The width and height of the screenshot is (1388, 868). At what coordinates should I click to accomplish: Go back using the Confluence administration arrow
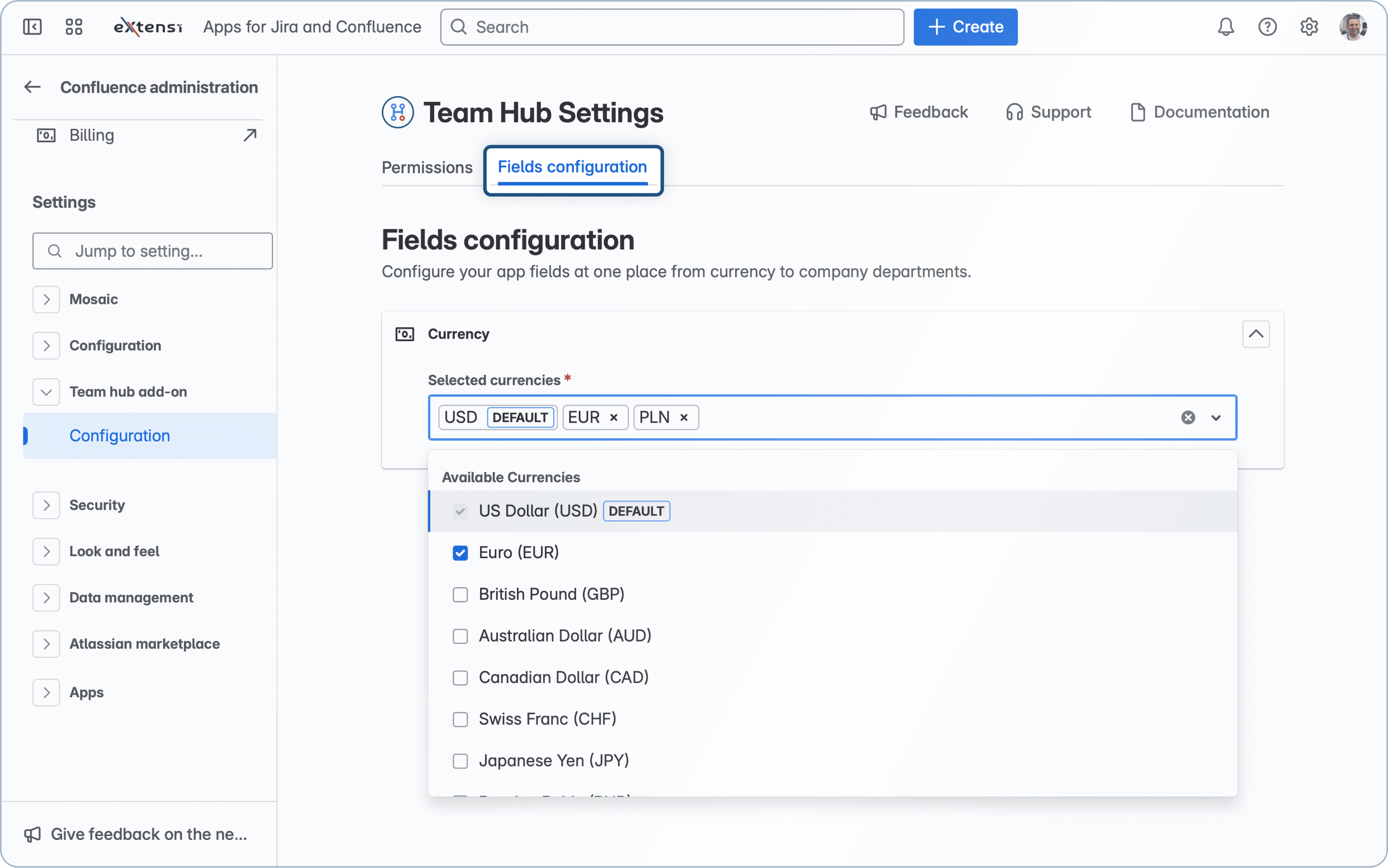33,87
